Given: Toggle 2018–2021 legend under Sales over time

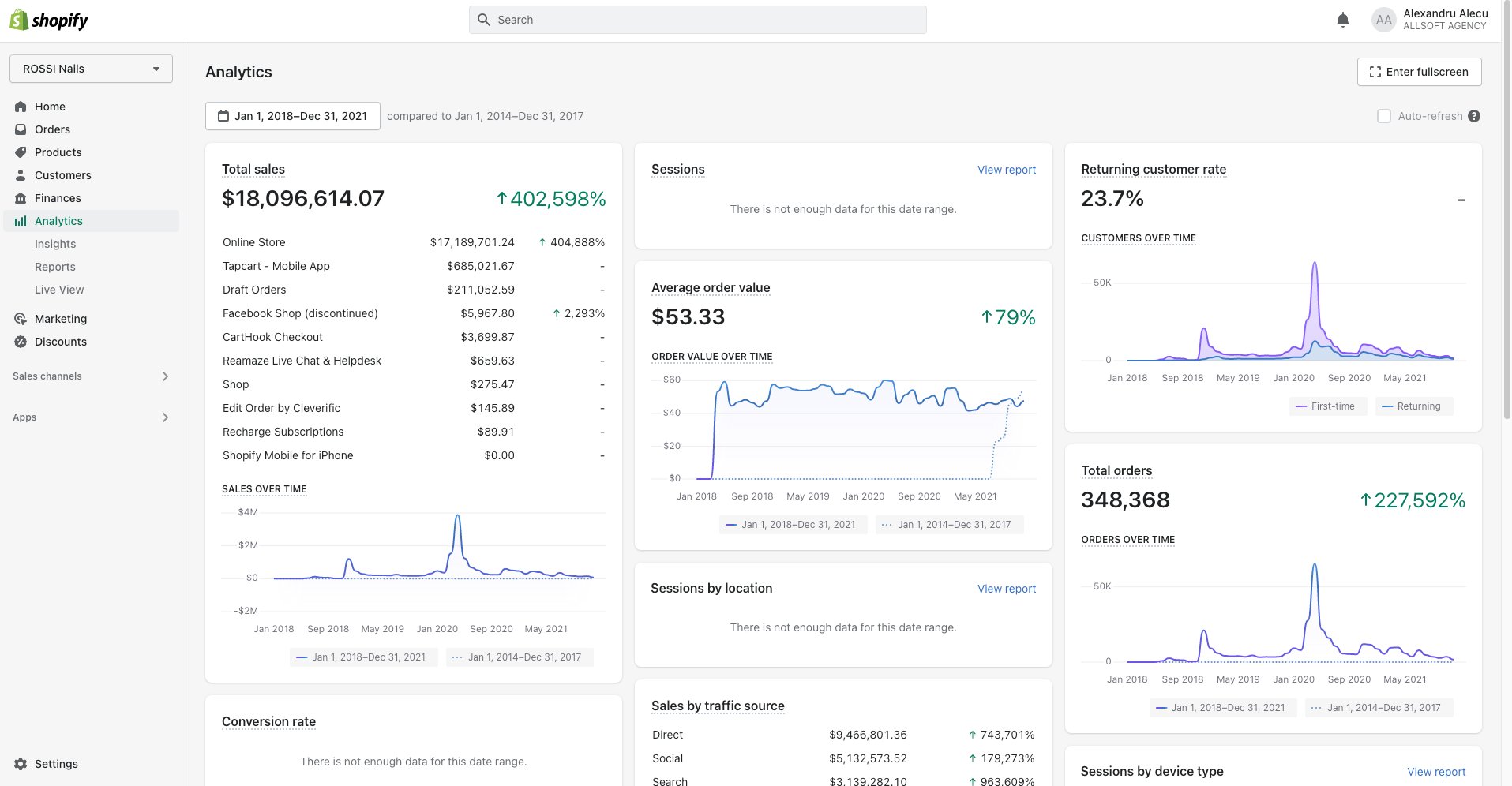Looking at the screenshot, I should pos(364,657).
